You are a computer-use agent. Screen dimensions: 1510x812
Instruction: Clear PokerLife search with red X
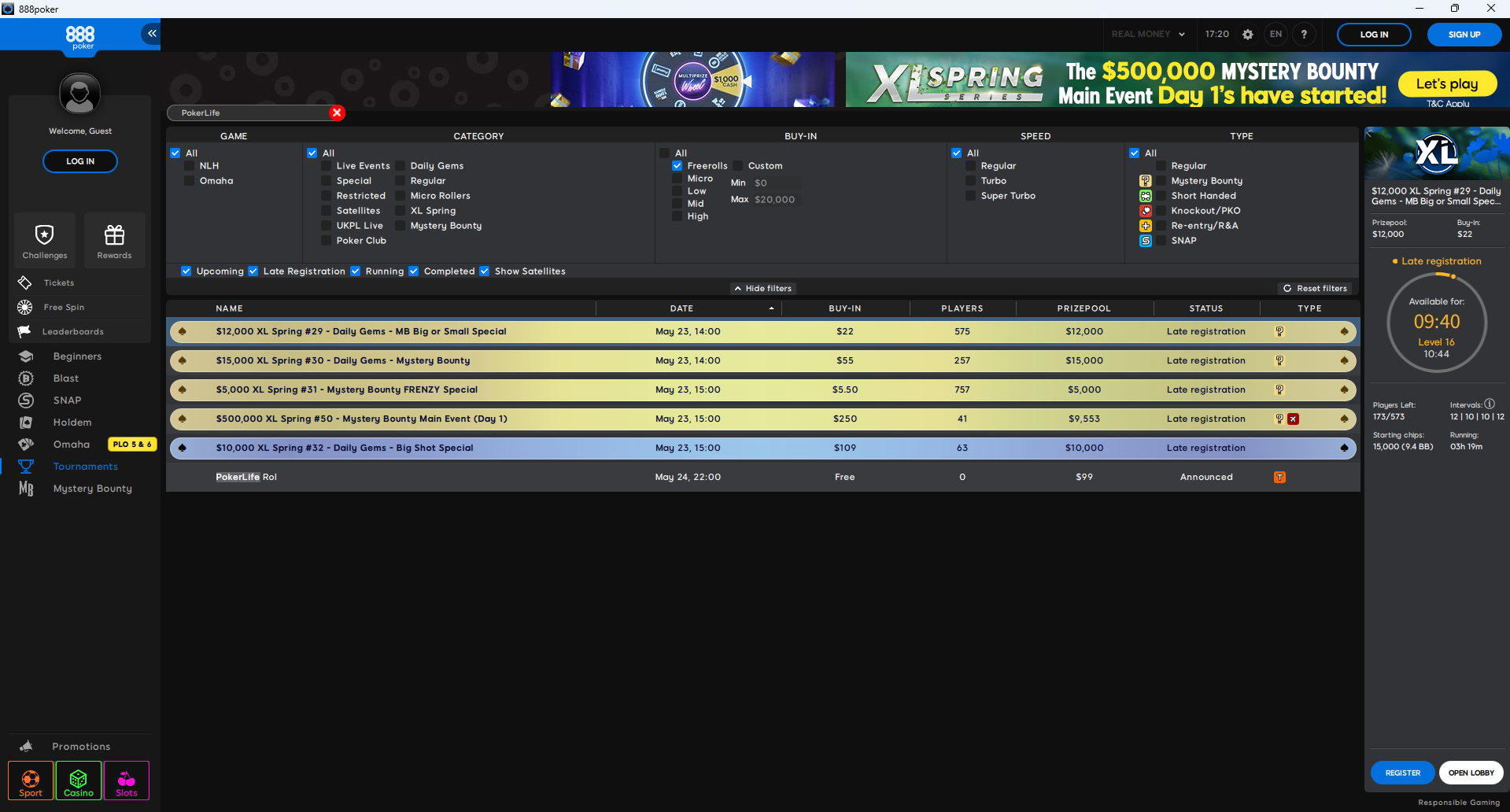[337, 113]
